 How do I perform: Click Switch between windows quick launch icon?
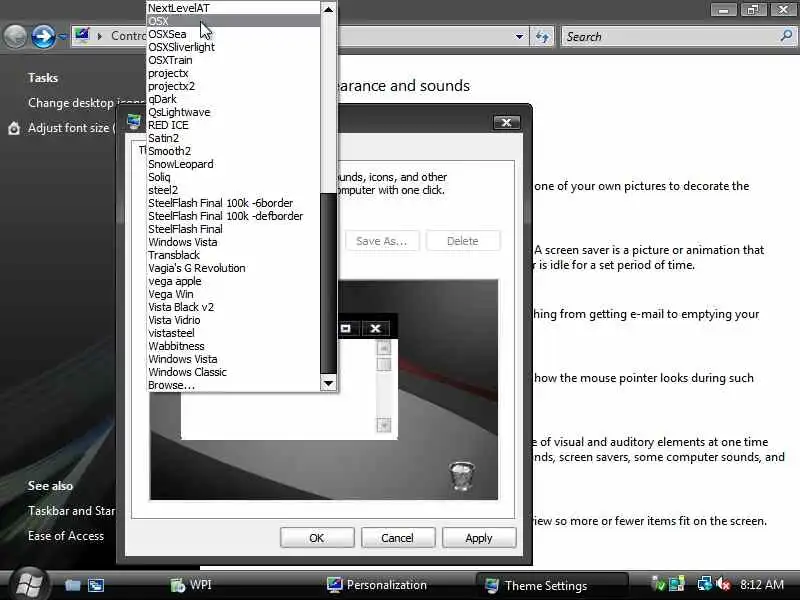pos(96,585)
